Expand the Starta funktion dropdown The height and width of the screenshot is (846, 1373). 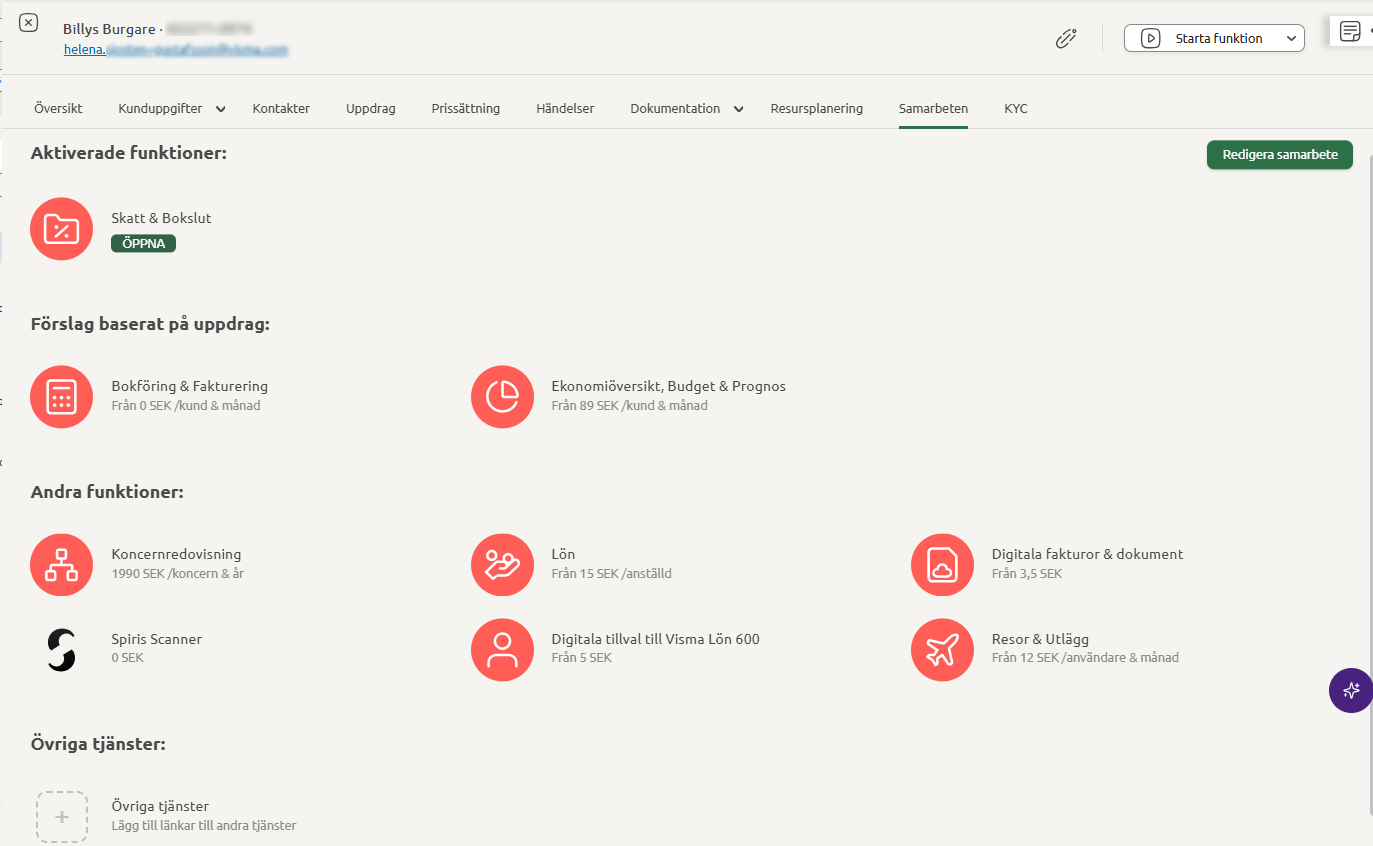click(x=1291, y=39)
